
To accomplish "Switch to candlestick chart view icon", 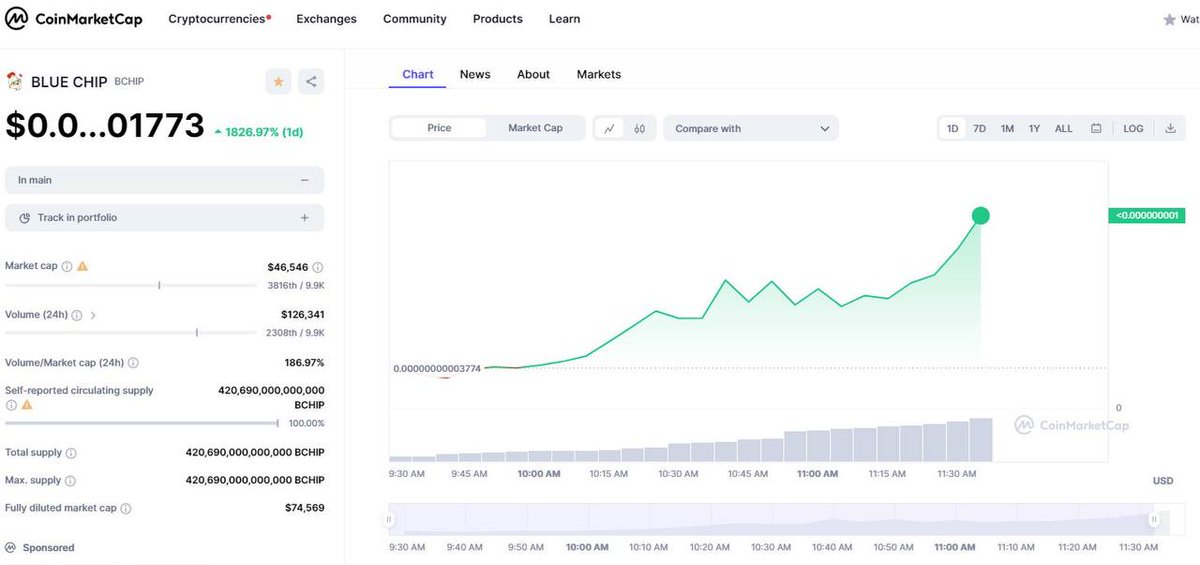I will tap(639, 128).
